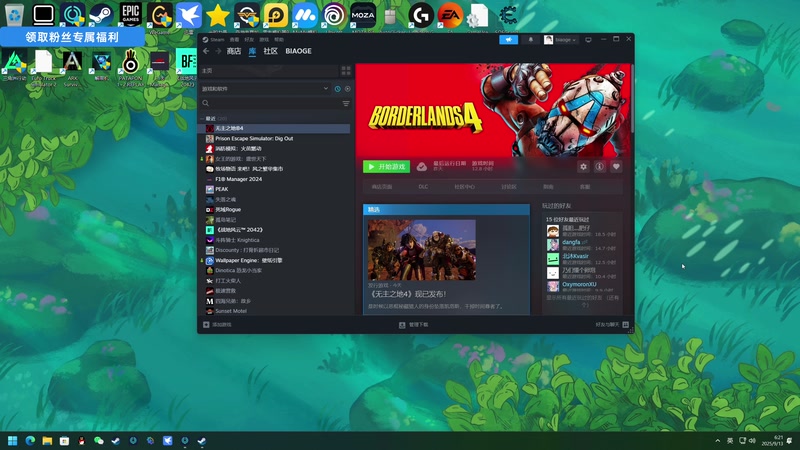Viewport: 800px width, 450px height.
Task: Open File Explorer from the taskbar
Action: [47, 441]
